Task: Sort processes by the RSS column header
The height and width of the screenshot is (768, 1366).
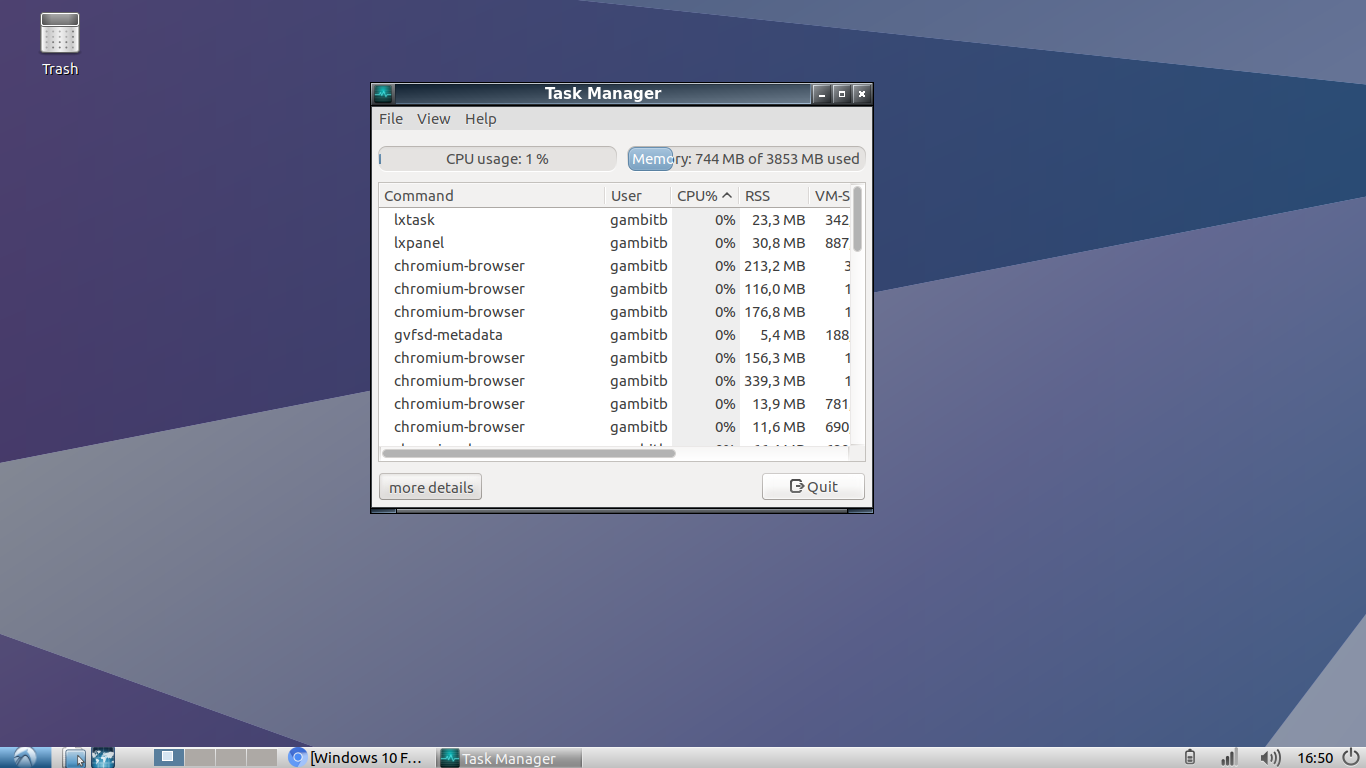Action: (774, 196)
